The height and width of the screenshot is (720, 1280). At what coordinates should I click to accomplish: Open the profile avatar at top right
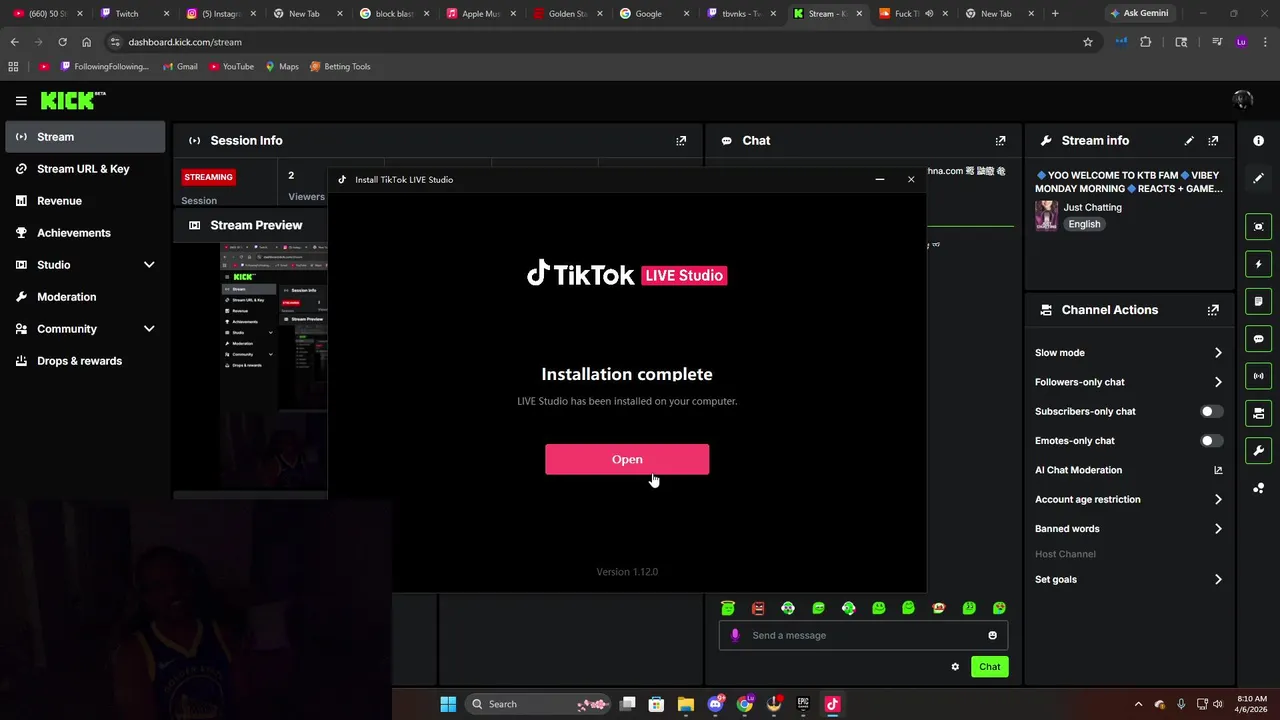(x=1243, y=100)
